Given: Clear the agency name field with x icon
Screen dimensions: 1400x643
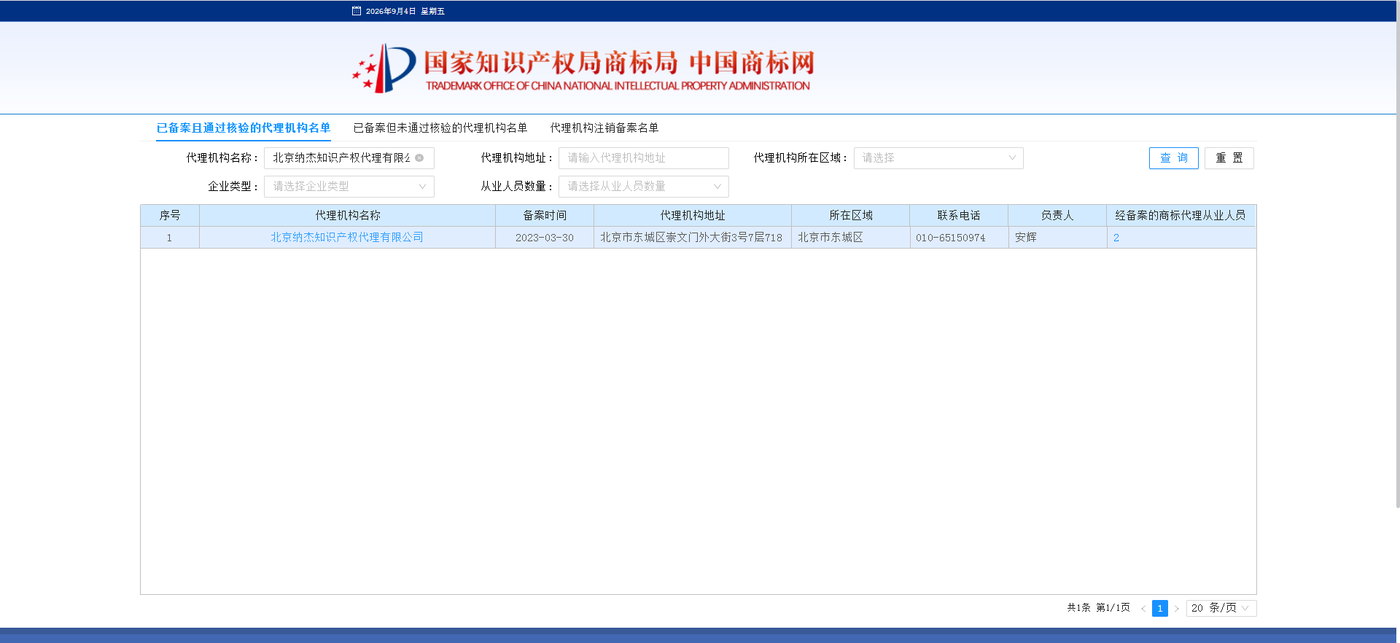Looking at the screenshot, I should pos(419,158).
